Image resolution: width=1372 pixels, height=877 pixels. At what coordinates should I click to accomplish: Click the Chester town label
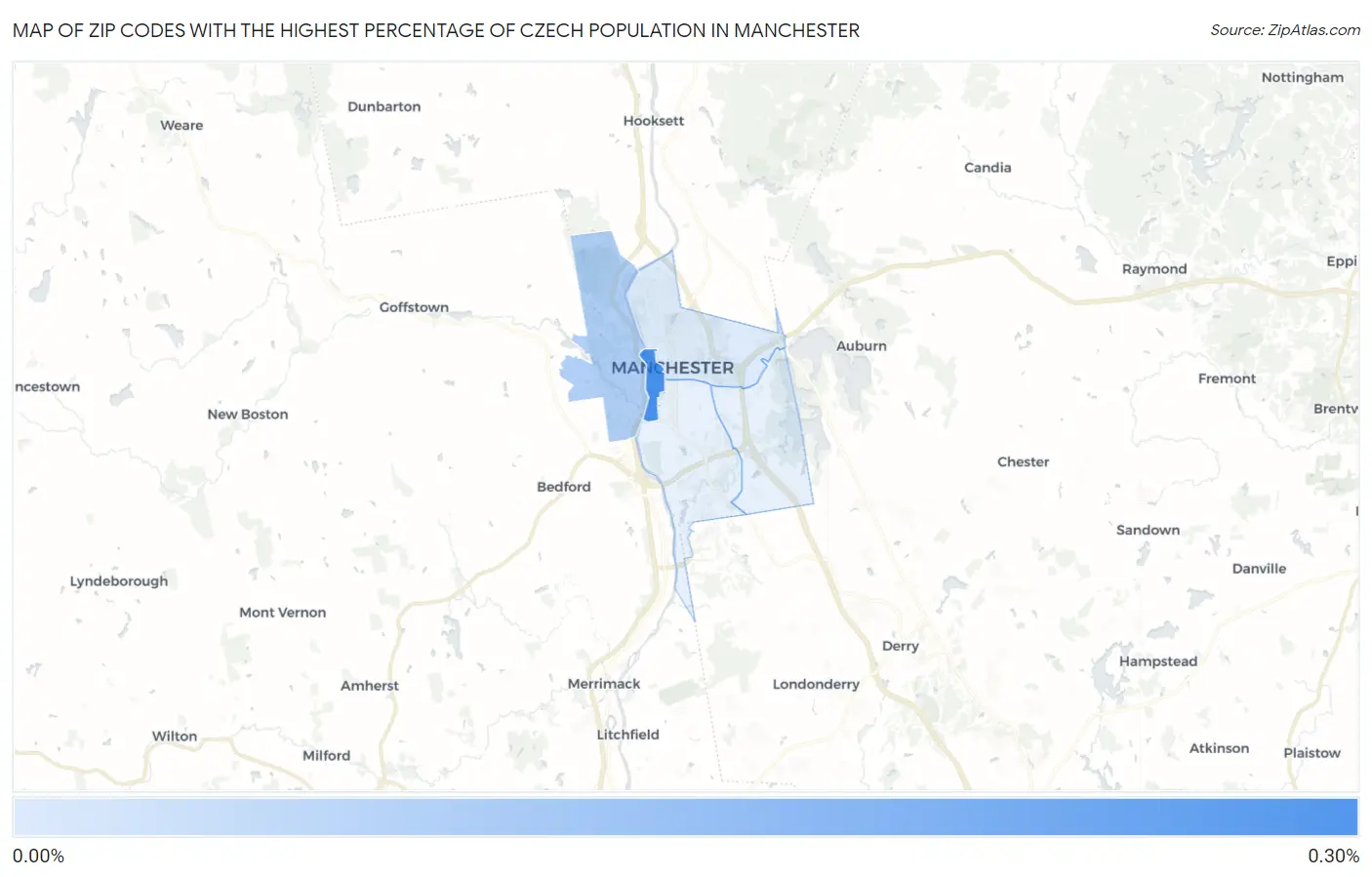click(1024, 462)
